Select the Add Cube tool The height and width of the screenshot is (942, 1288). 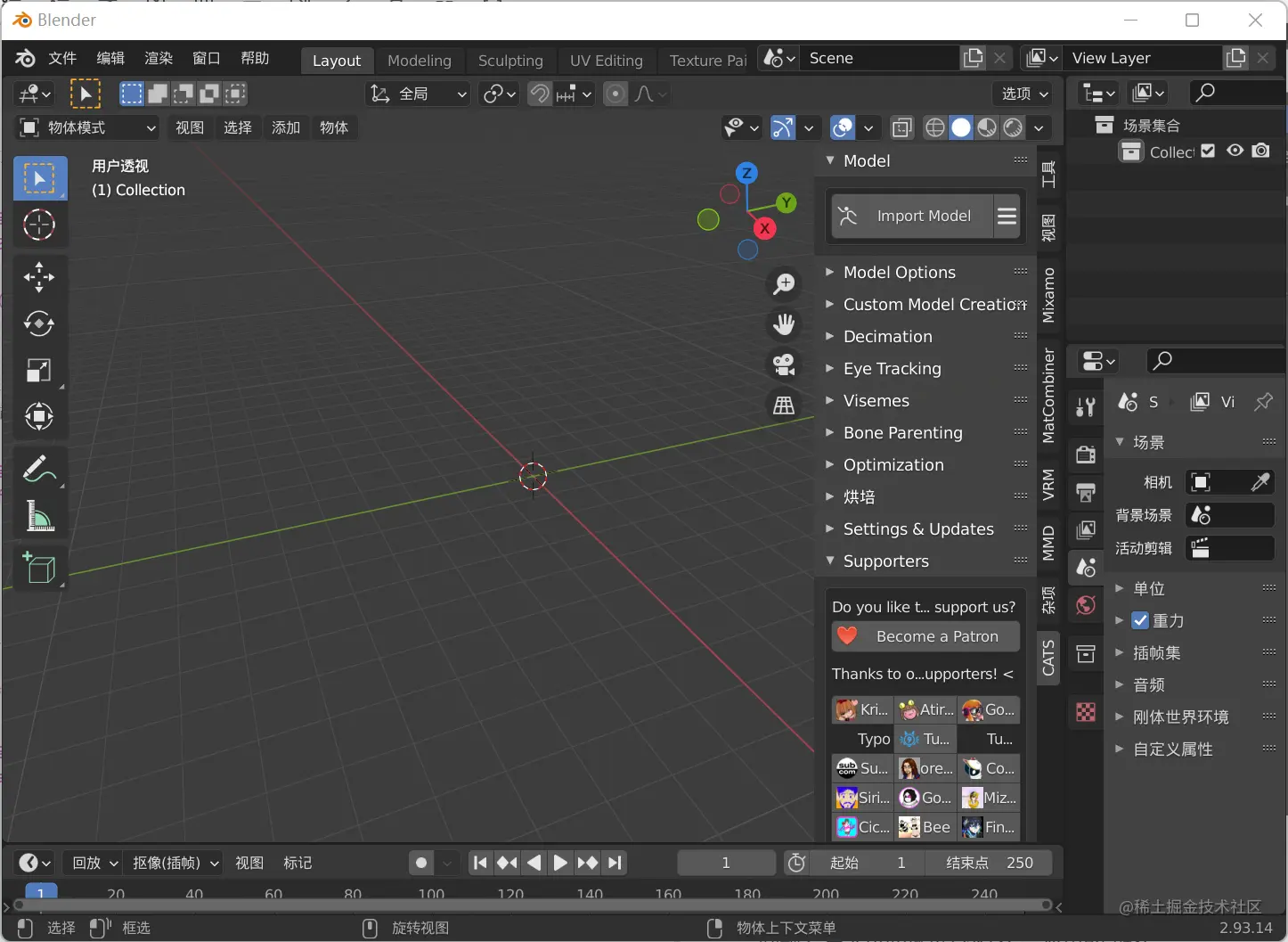point(39,569)
